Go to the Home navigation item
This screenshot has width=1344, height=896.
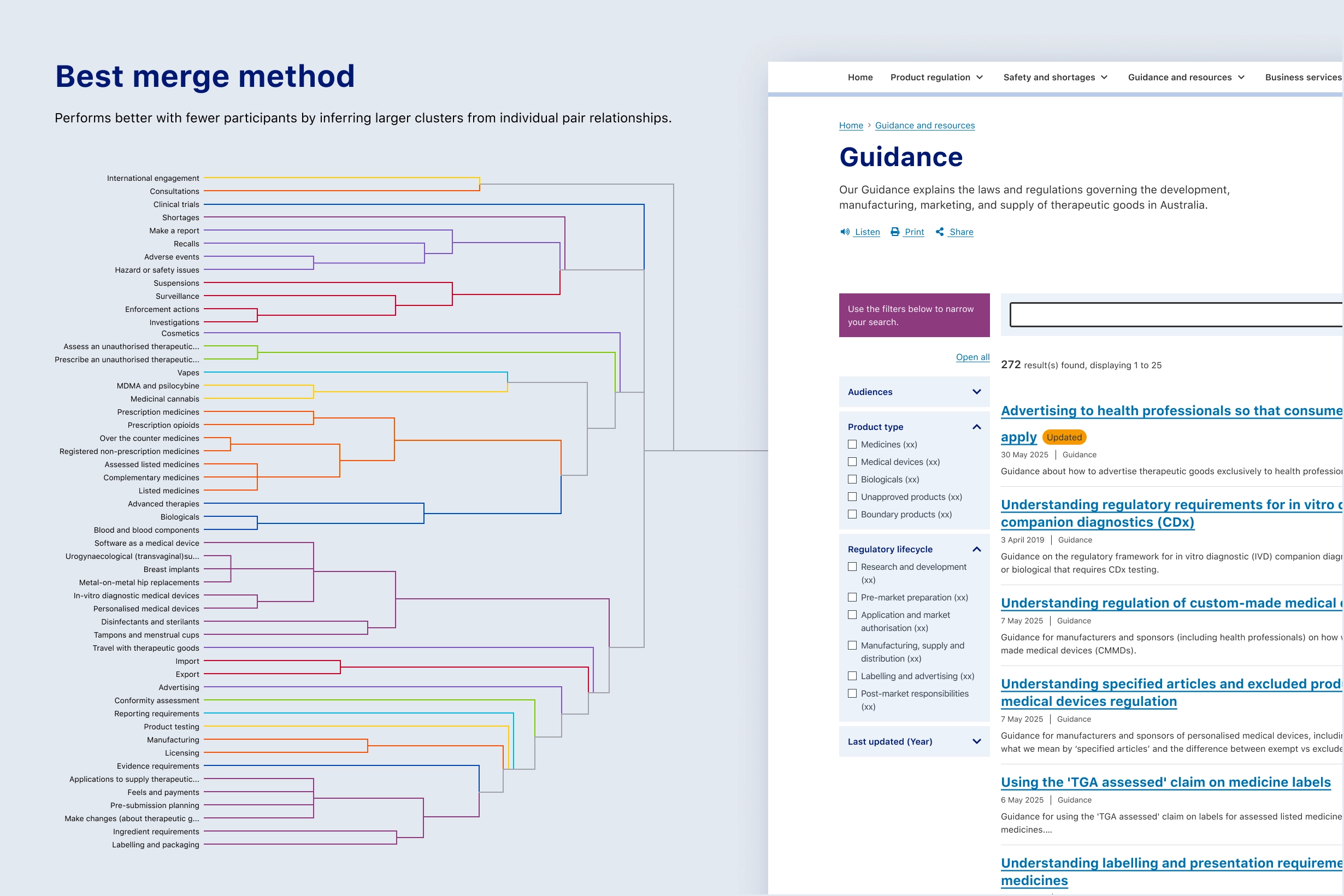click(860, 78)
